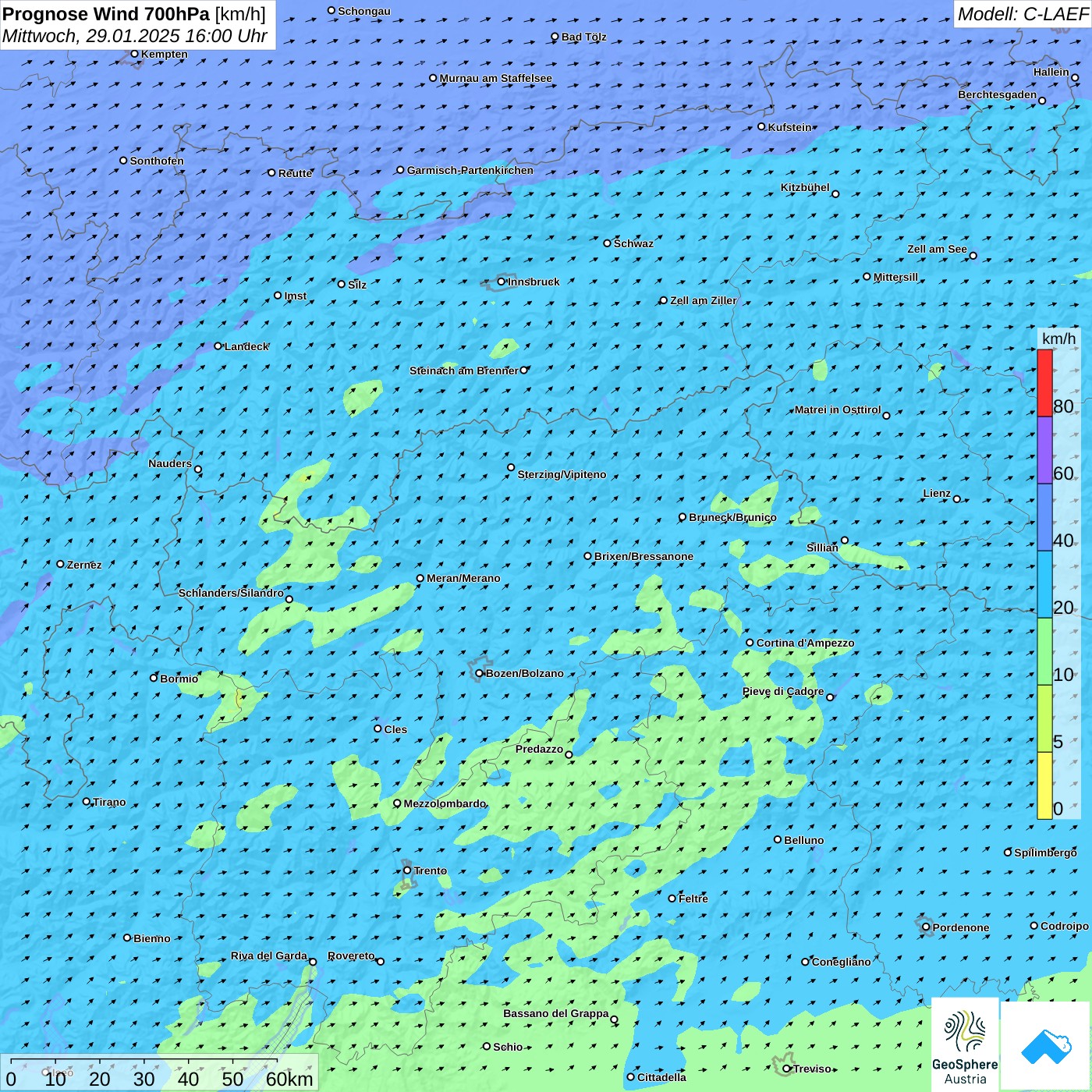Image resolution: width=1092 pixels, height=1092 pixels.
Task: Click the GeoSphere Austria logo
Action: (x=965, y=1044)
